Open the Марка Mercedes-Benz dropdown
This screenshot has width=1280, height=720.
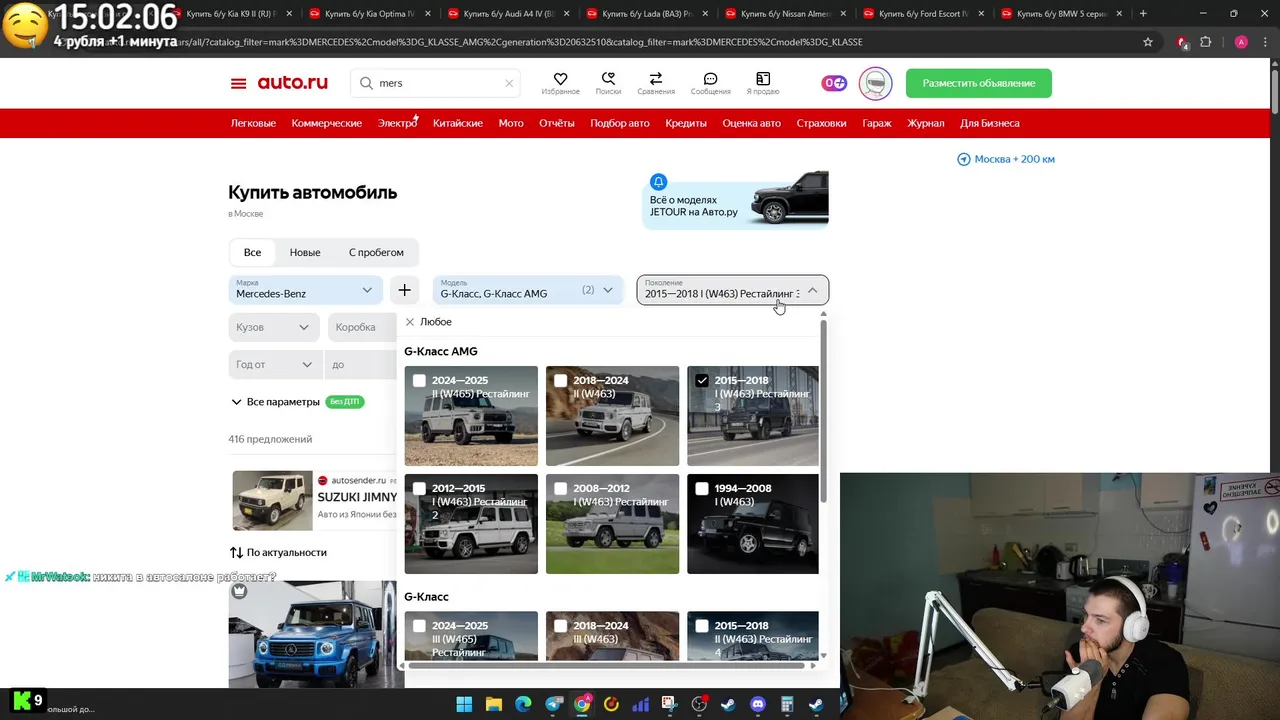click(x=306, y=290)
